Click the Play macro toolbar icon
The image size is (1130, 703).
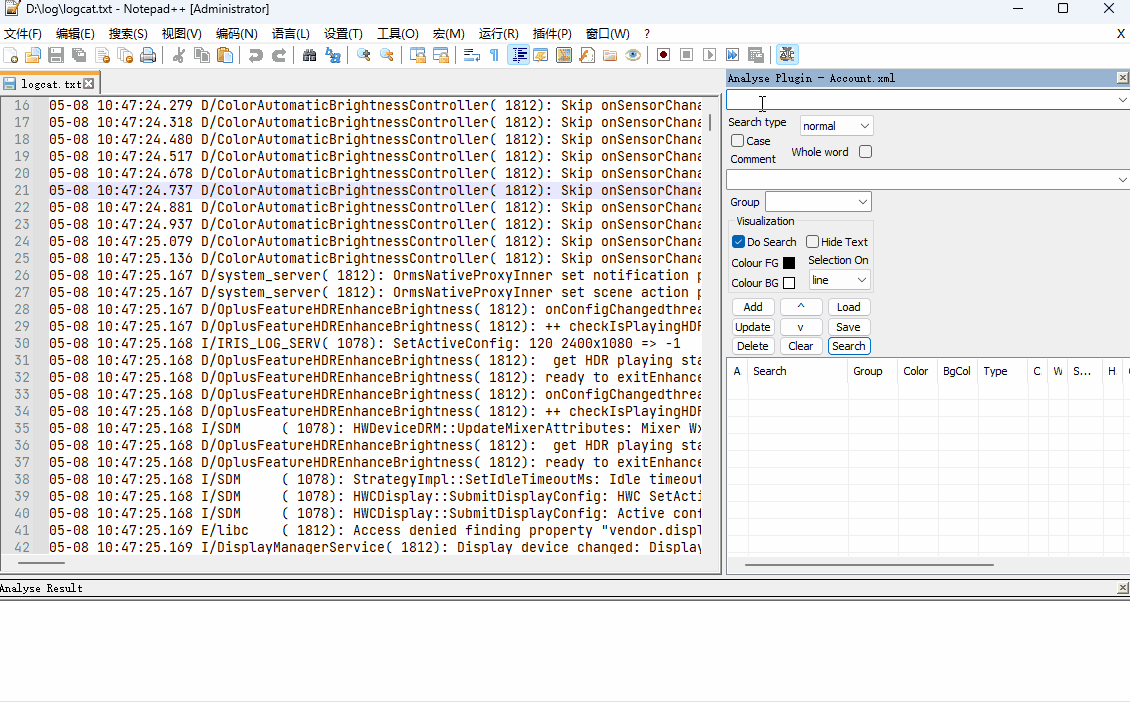[710, 55]
